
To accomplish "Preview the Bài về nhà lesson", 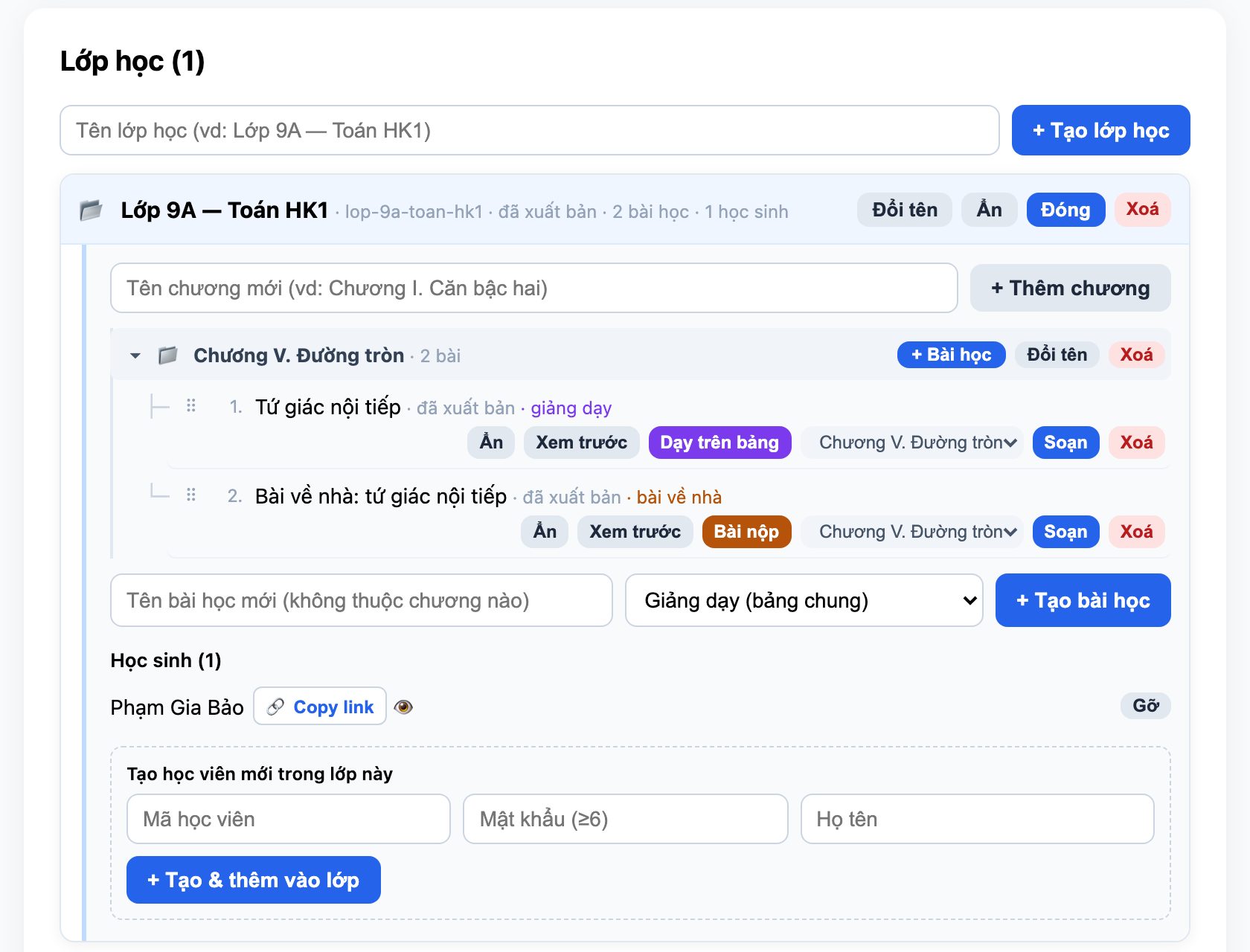I will [635, 532].
